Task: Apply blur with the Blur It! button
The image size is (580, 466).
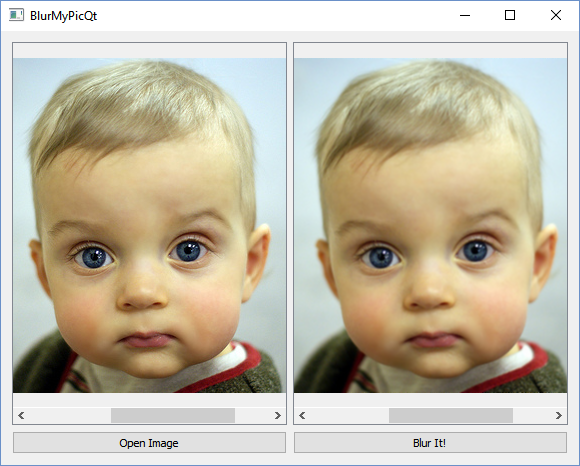Action: pyautogui.click(x=430, y=443)
